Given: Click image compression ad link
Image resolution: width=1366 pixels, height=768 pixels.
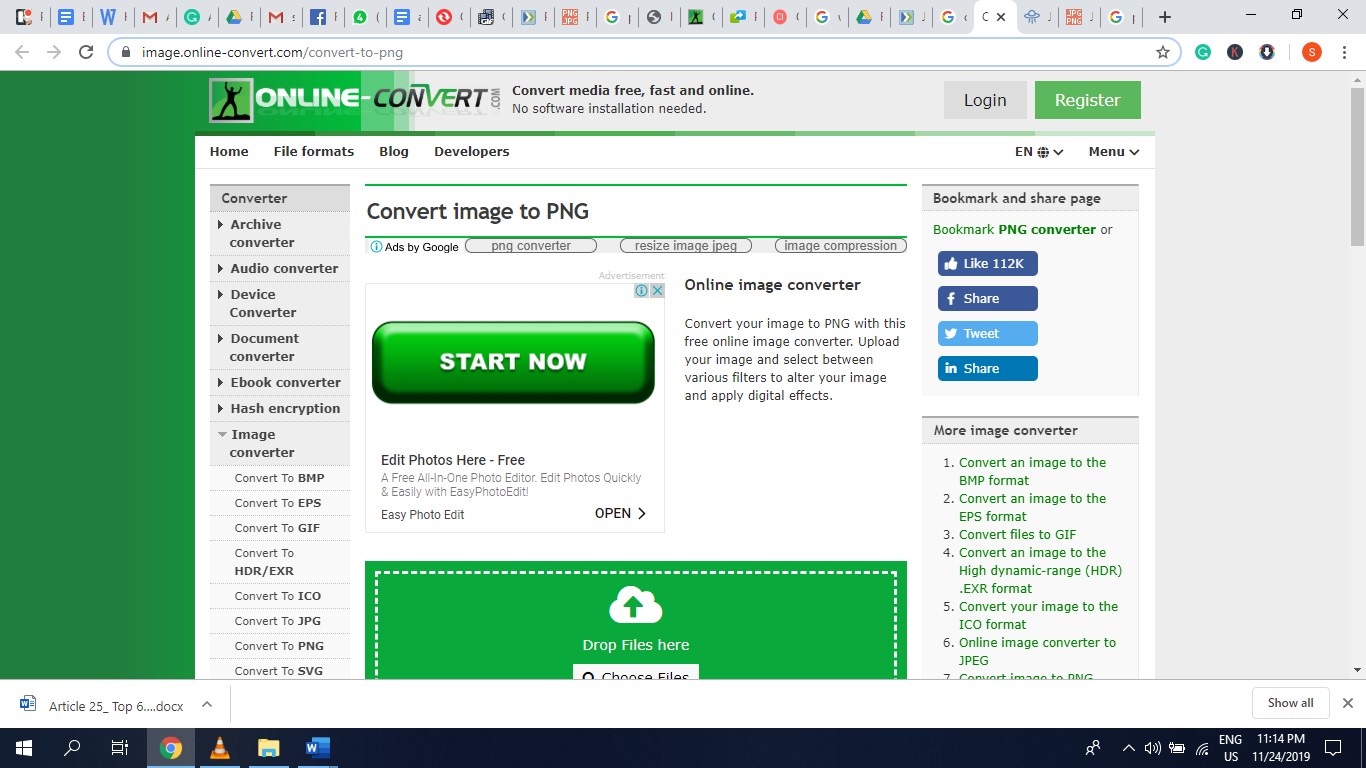Looking at the screenshot, I should (x=841, y=246).
